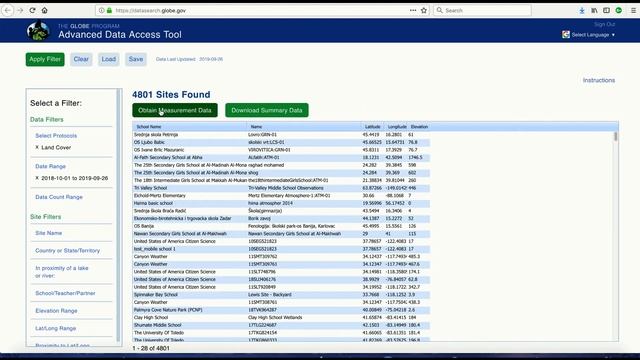
Task: Sort by the Elevation column header
Action: tap(419, 127)
